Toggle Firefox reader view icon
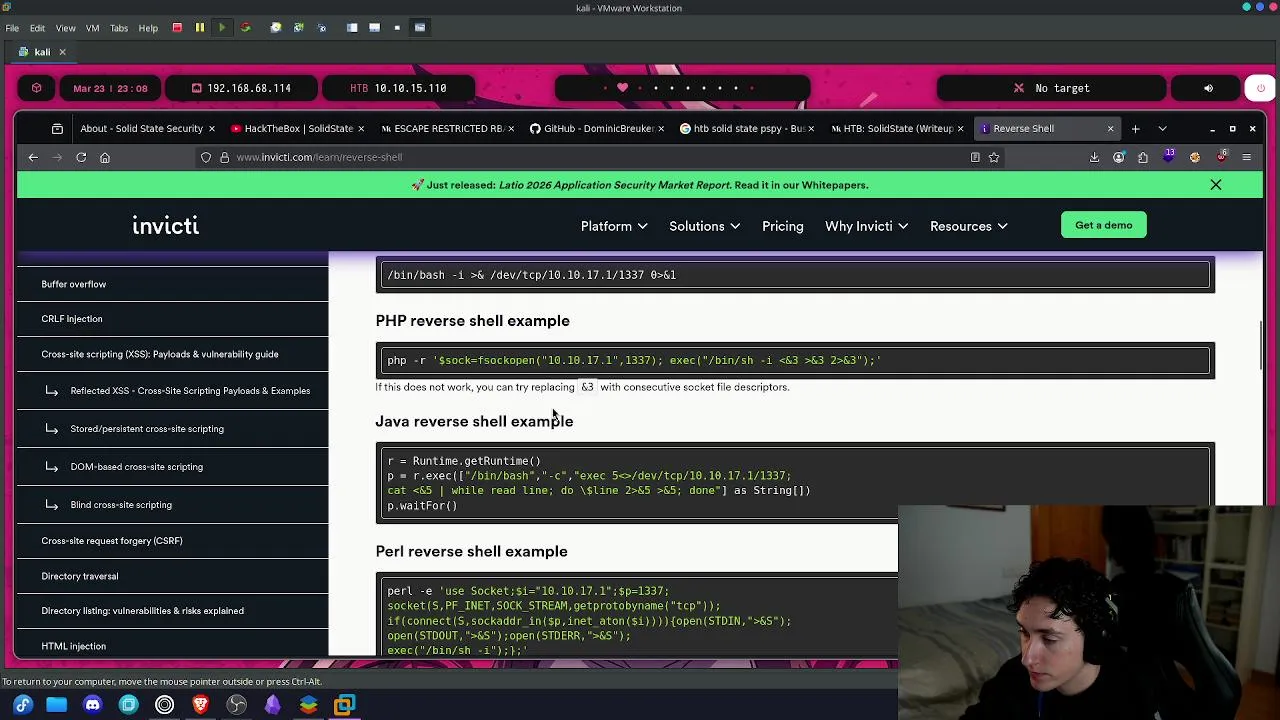This screenshot has width=1280, height=720. (975, 157)
